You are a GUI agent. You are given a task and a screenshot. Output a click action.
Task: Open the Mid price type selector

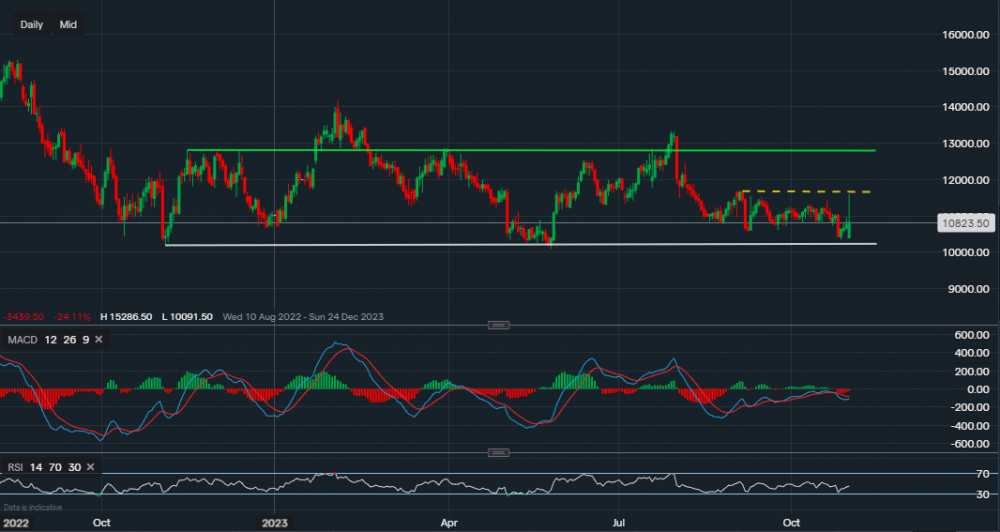click(x=68, y=24)
